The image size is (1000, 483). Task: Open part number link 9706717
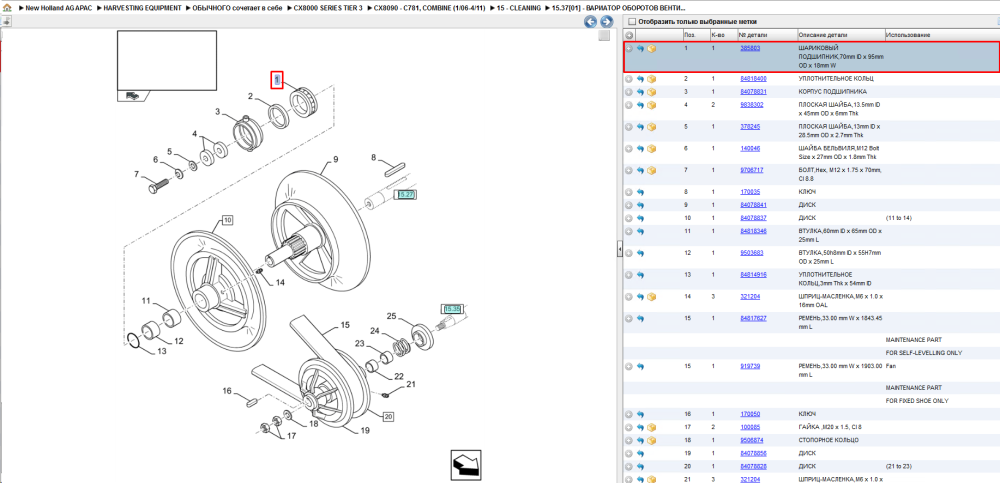751,170
